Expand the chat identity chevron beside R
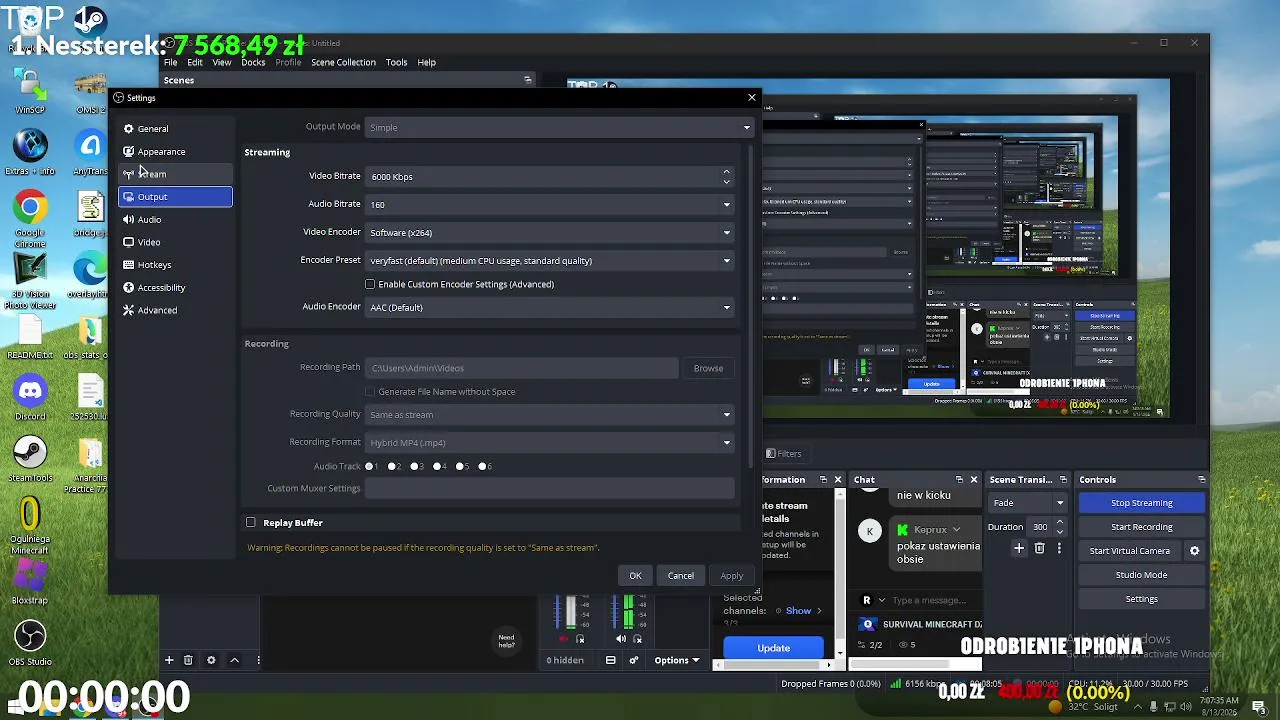Screen dimensions: 1280x720 point(881,600)
